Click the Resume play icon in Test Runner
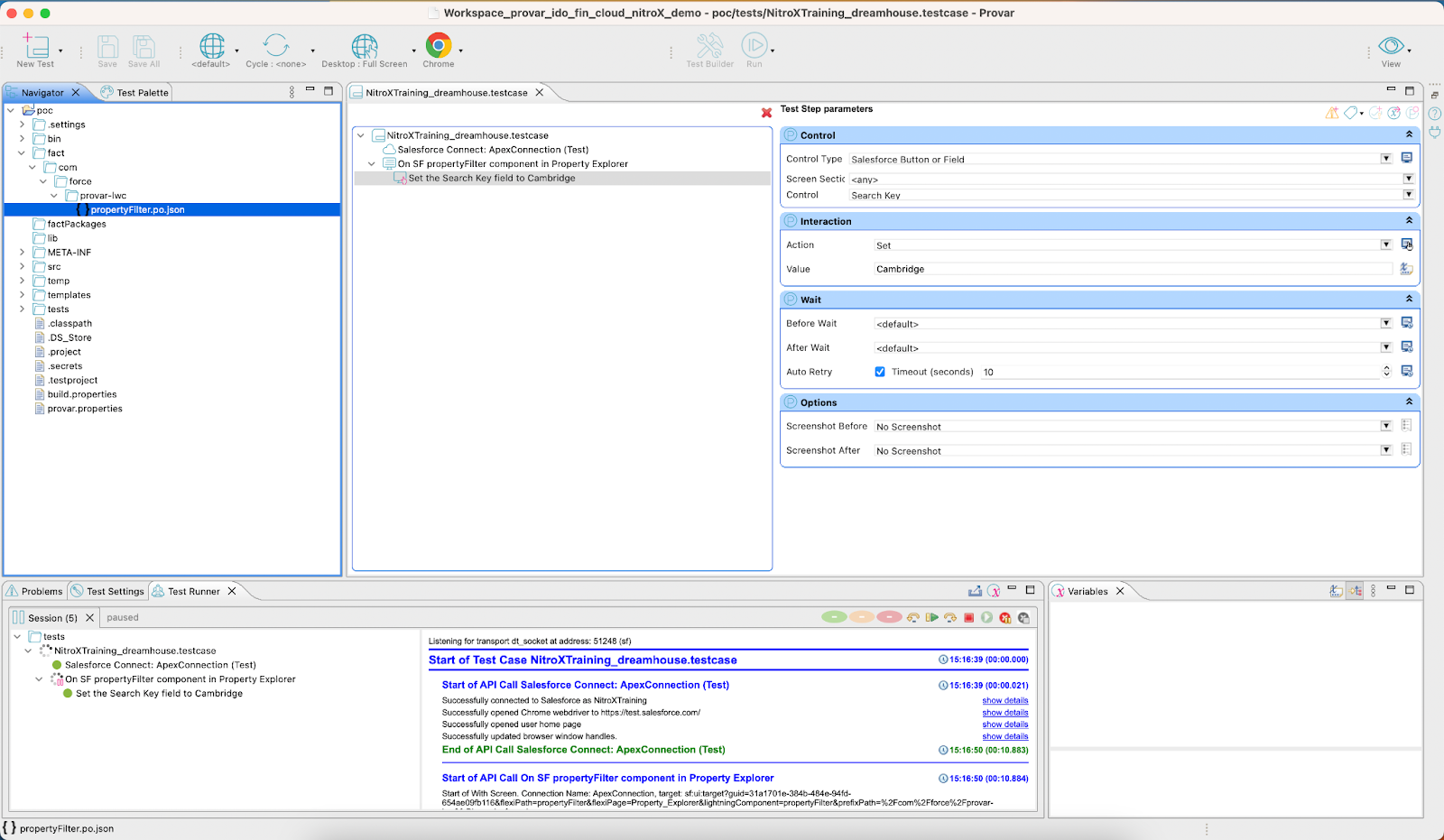The width and height of the screenshot is (1444, 840). click(932, 618)
